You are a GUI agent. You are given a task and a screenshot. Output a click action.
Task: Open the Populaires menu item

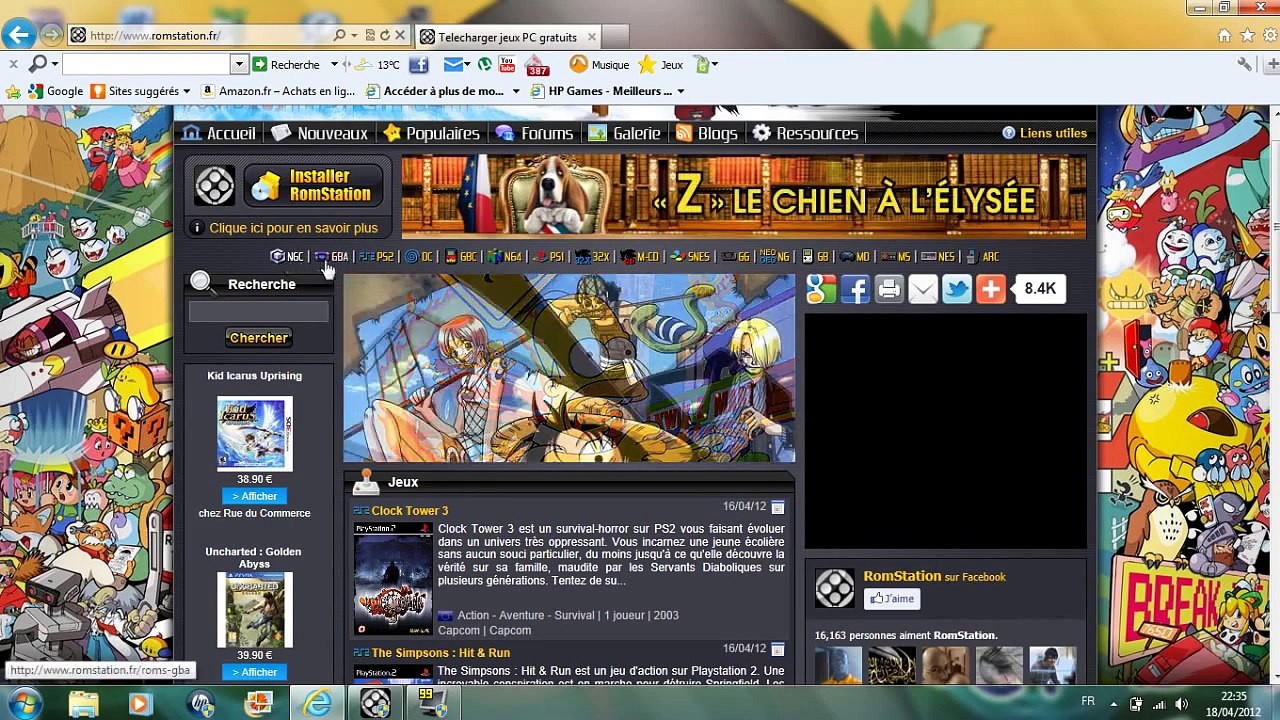click(431, 133)
